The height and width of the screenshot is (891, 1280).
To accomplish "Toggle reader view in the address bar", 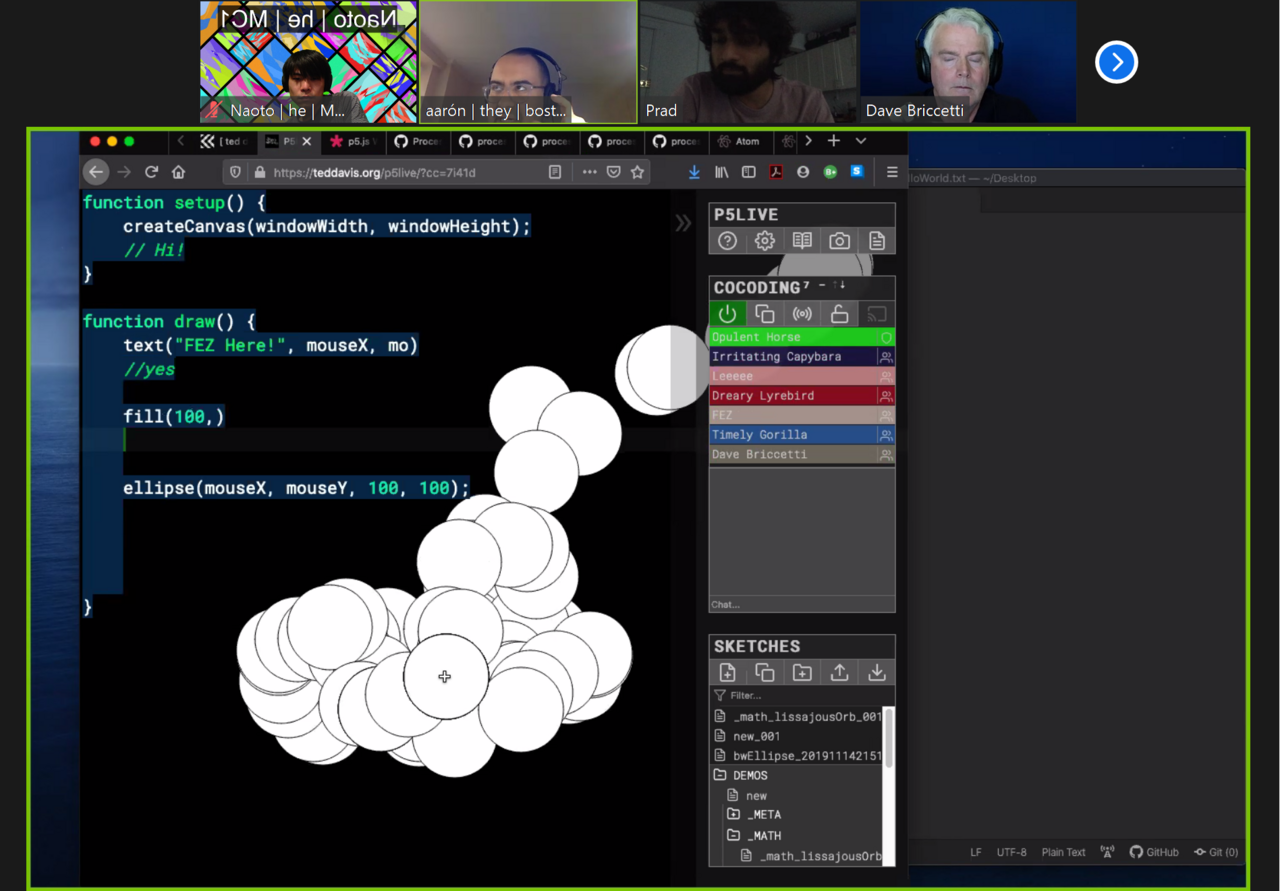I will pyautogui.click(x=555, y=172).
